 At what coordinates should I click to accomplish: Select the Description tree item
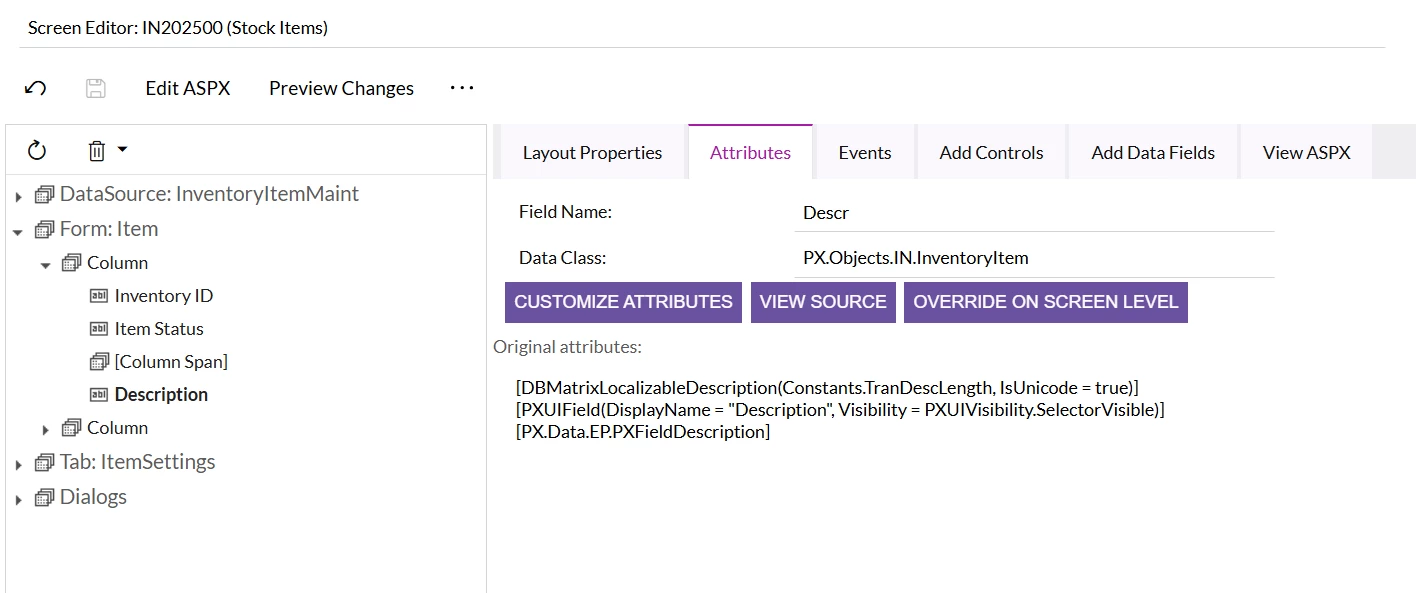point(161,395)
